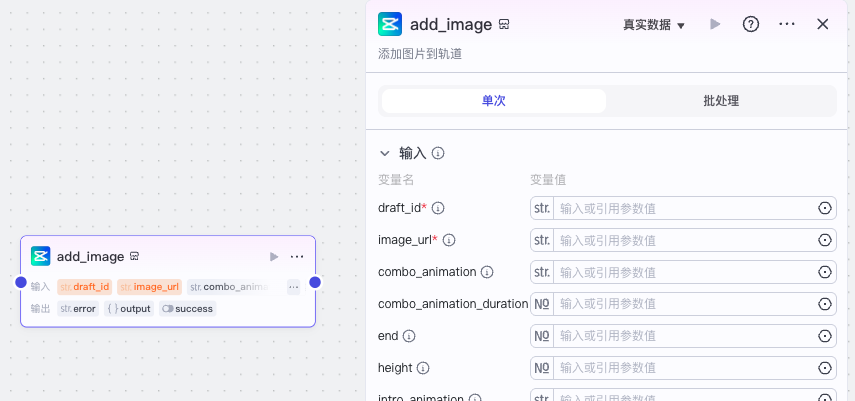
Task: Show info for height parameter
Action: [x=423, y=368]
